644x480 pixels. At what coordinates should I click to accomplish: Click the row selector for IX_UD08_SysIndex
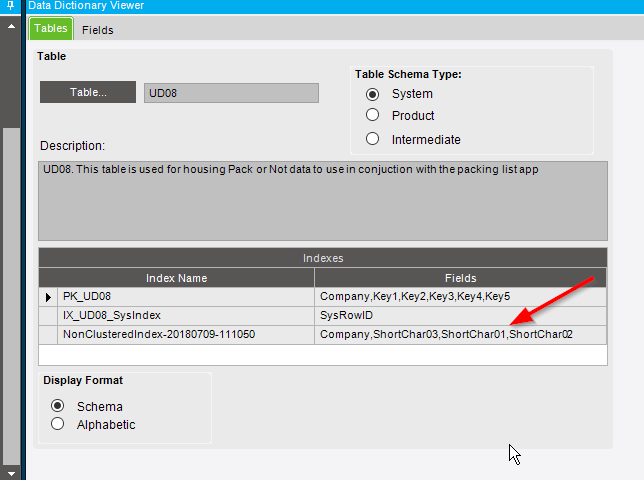tap(48, 316)
